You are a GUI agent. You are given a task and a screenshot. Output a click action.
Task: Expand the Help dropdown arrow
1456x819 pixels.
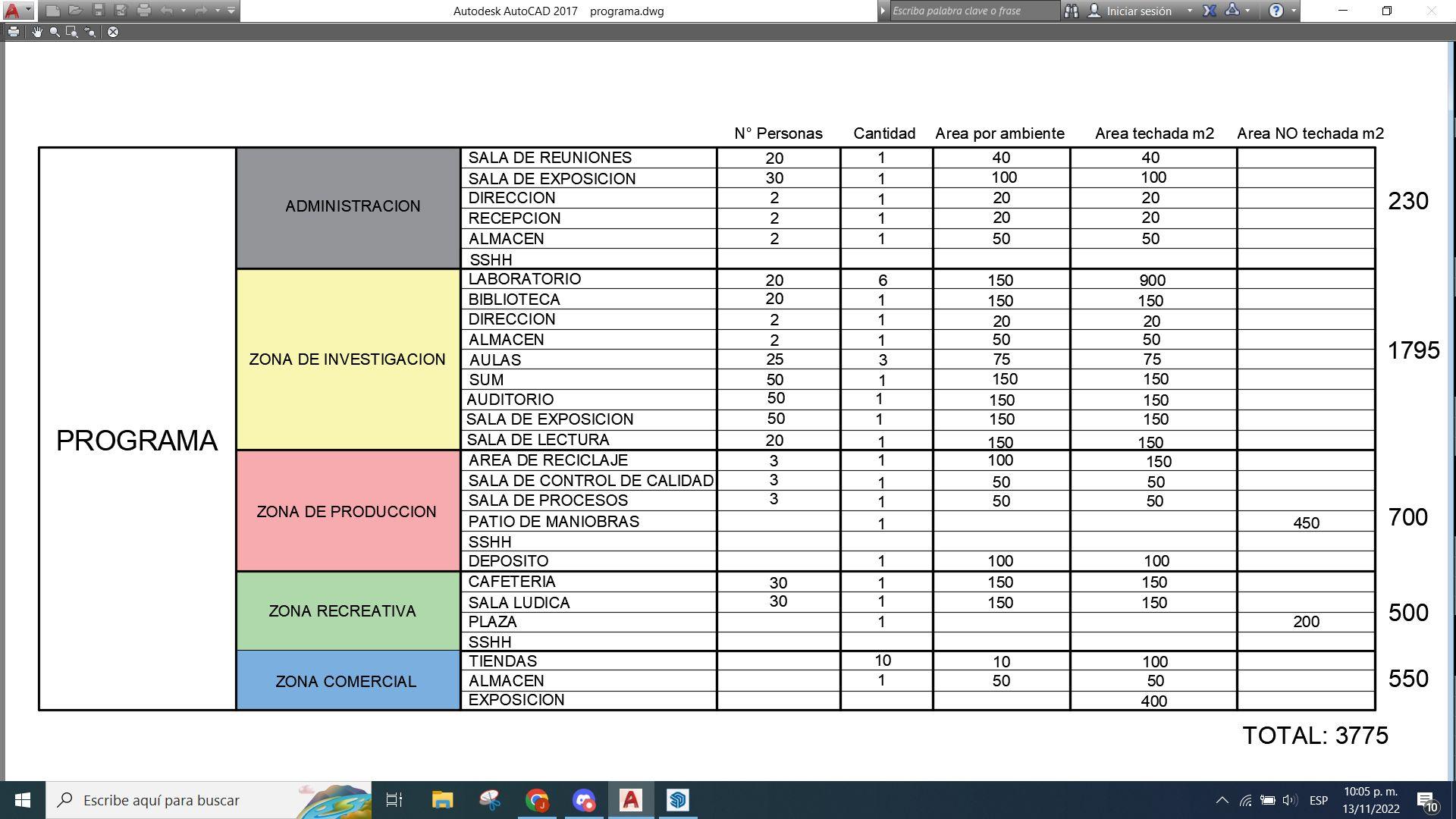pyautogui.click(x=1294, y=11)
